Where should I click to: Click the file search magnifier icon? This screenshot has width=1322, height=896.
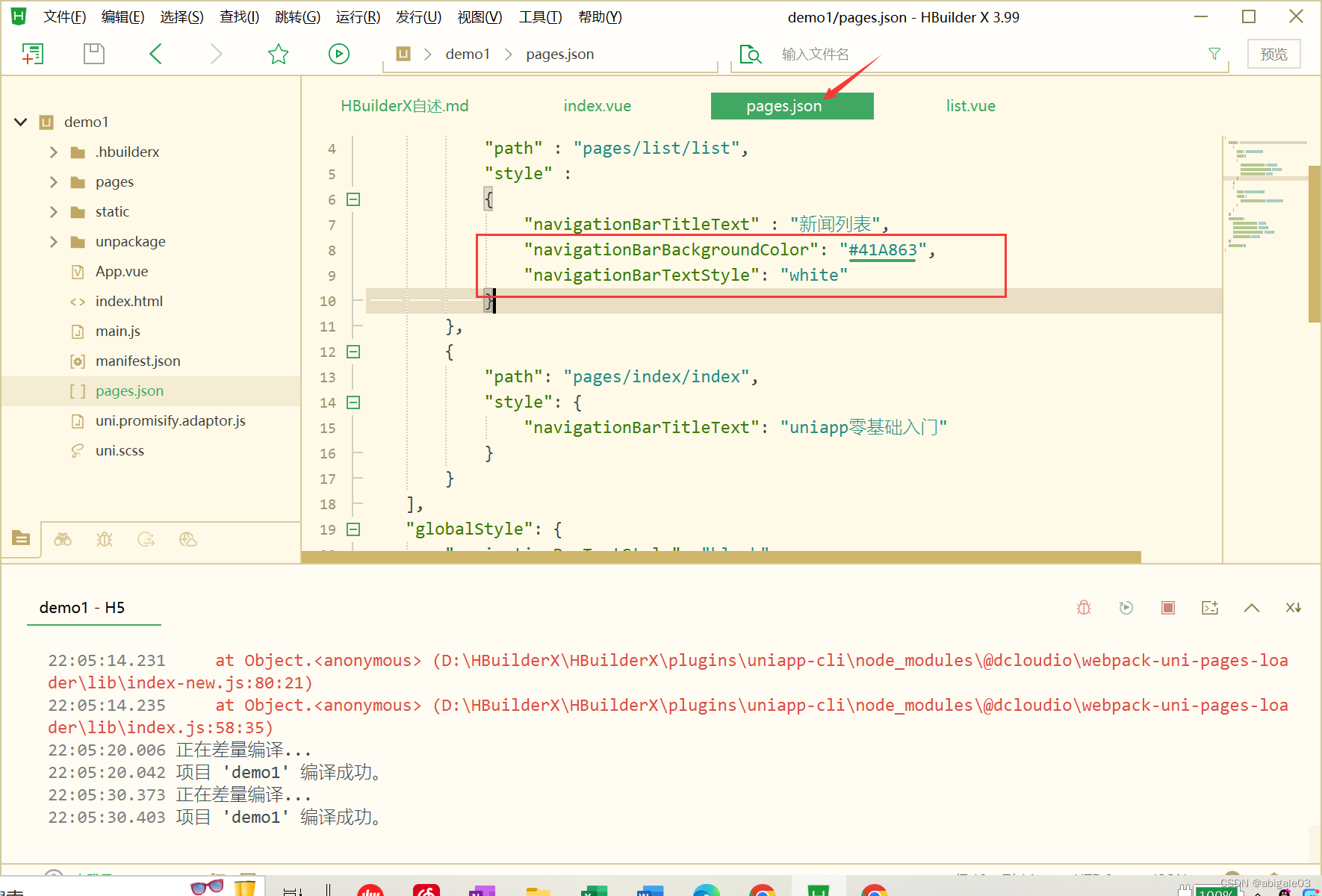tap(750, 54)
